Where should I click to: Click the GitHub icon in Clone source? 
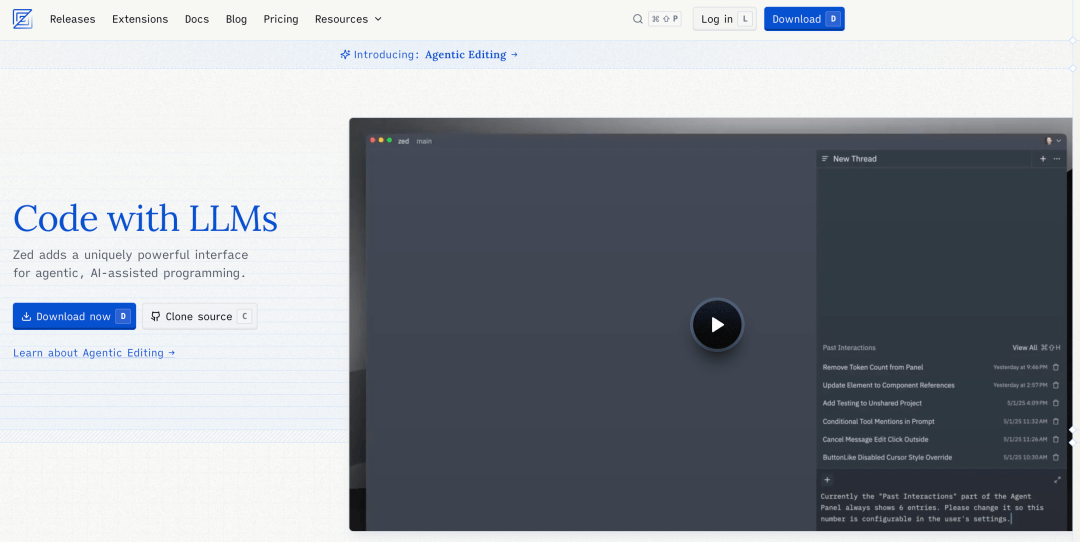(156, 317)
